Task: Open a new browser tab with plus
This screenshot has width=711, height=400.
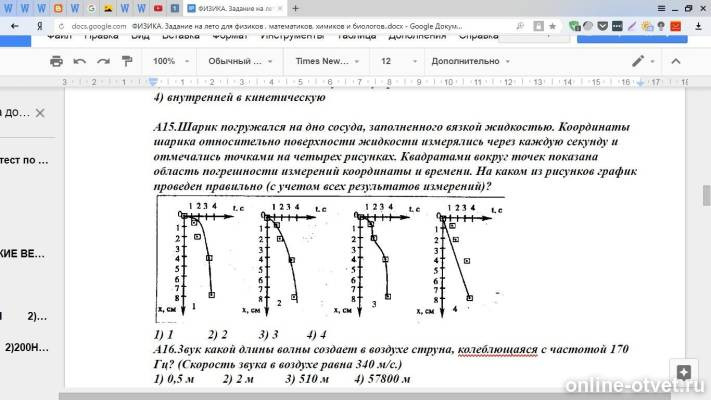Action: pos(295,8)
